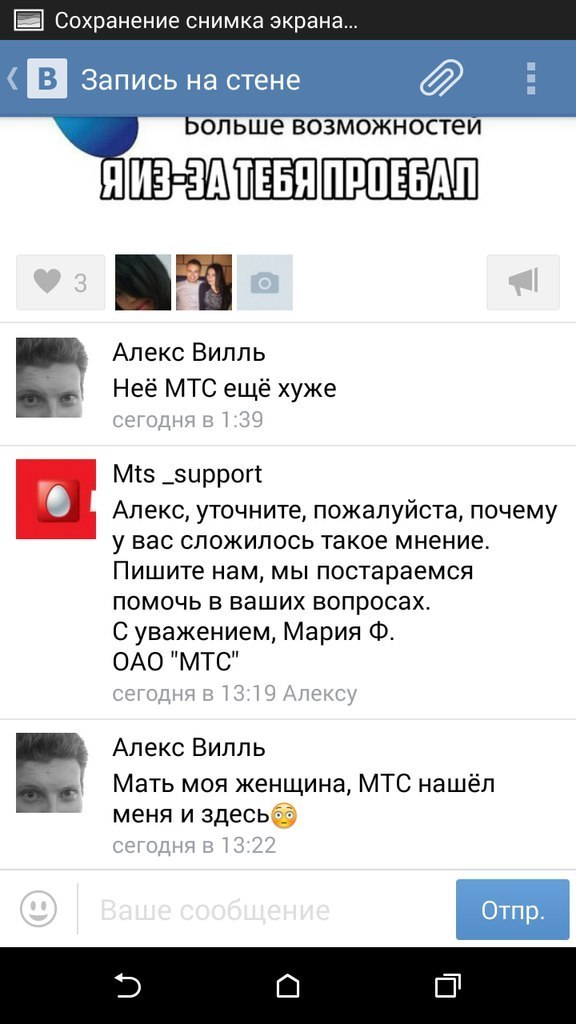Tap the Android recent apps button
The image size is (576, 1024).
point(448,985)
